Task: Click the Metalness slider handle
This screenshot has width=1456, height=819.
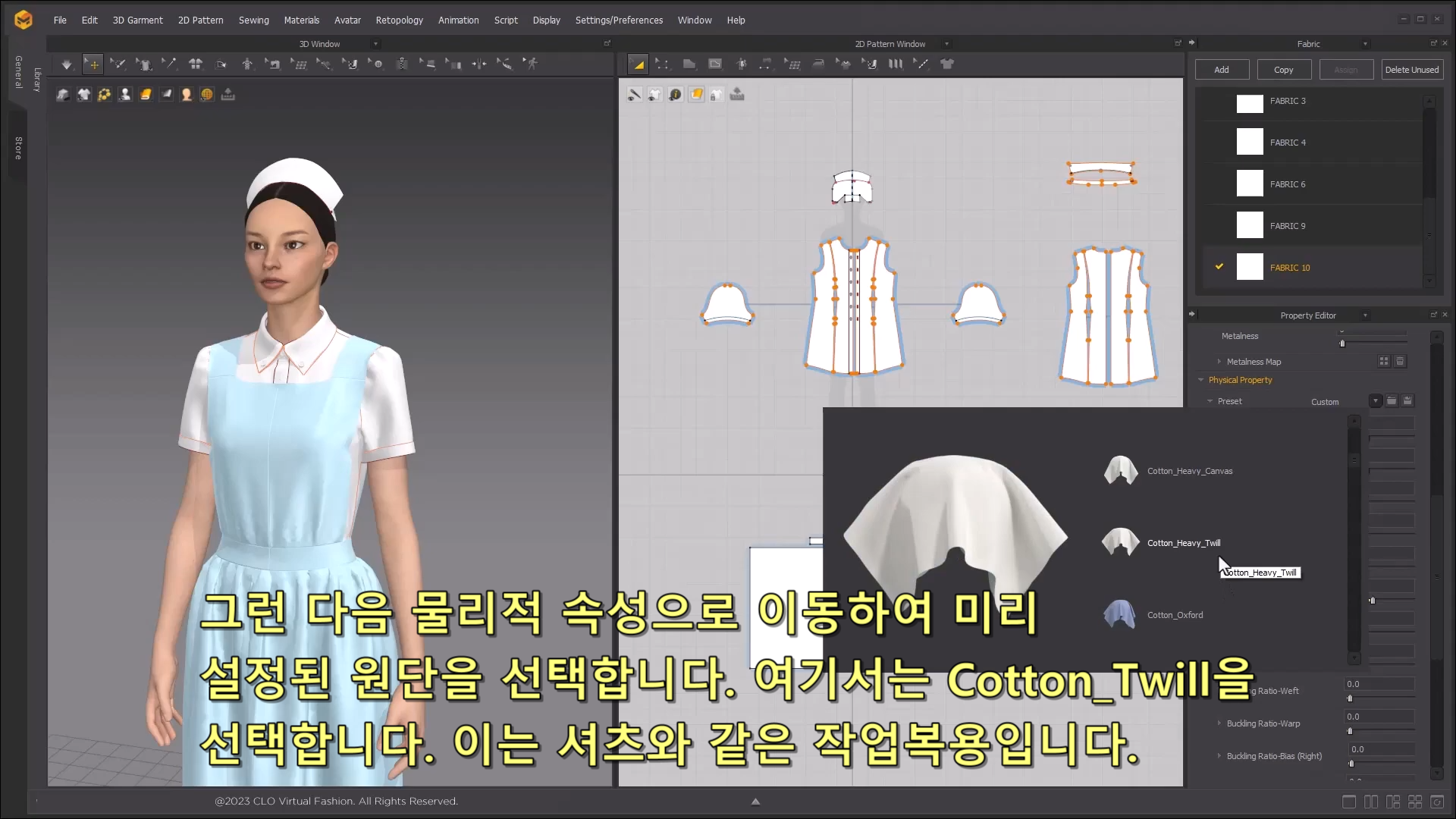Action: tap(1342, 344)
